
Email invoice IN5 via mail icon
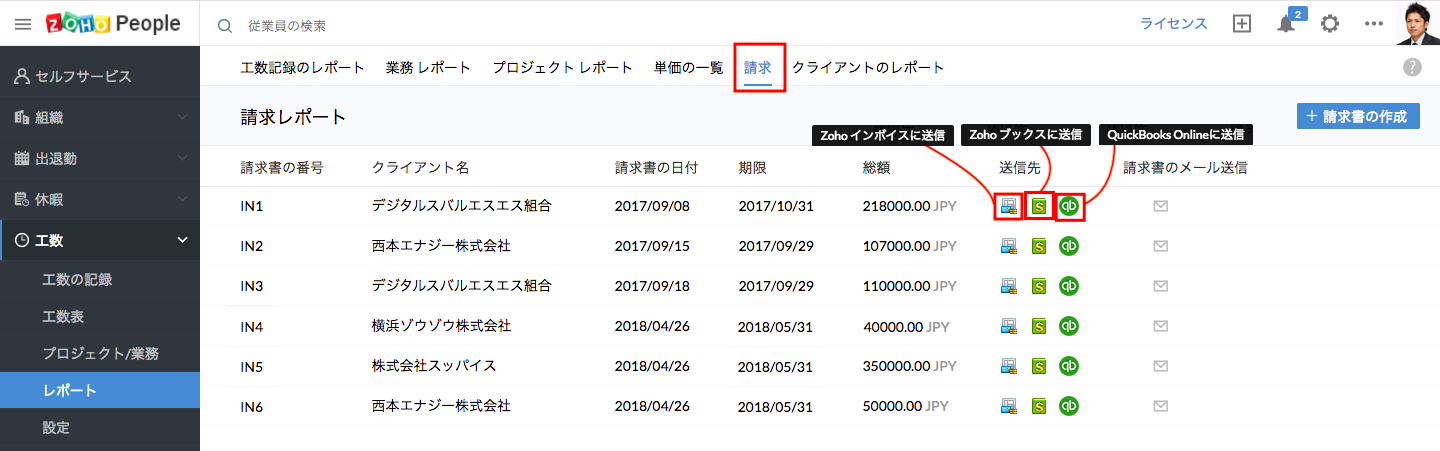click(1161, 366)
